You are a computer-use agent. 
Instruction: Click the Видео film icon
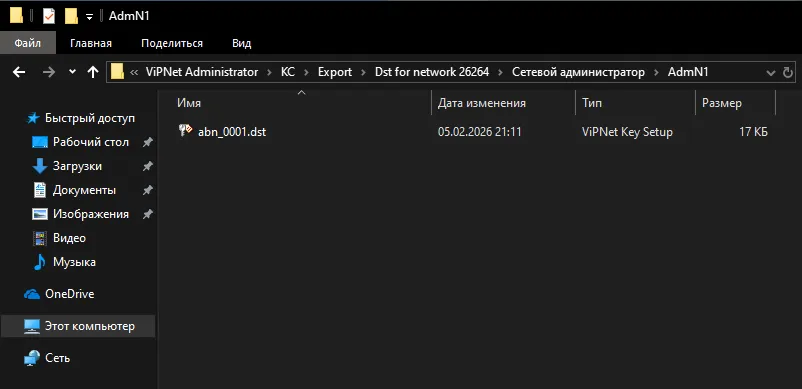(x=40, y=238)
